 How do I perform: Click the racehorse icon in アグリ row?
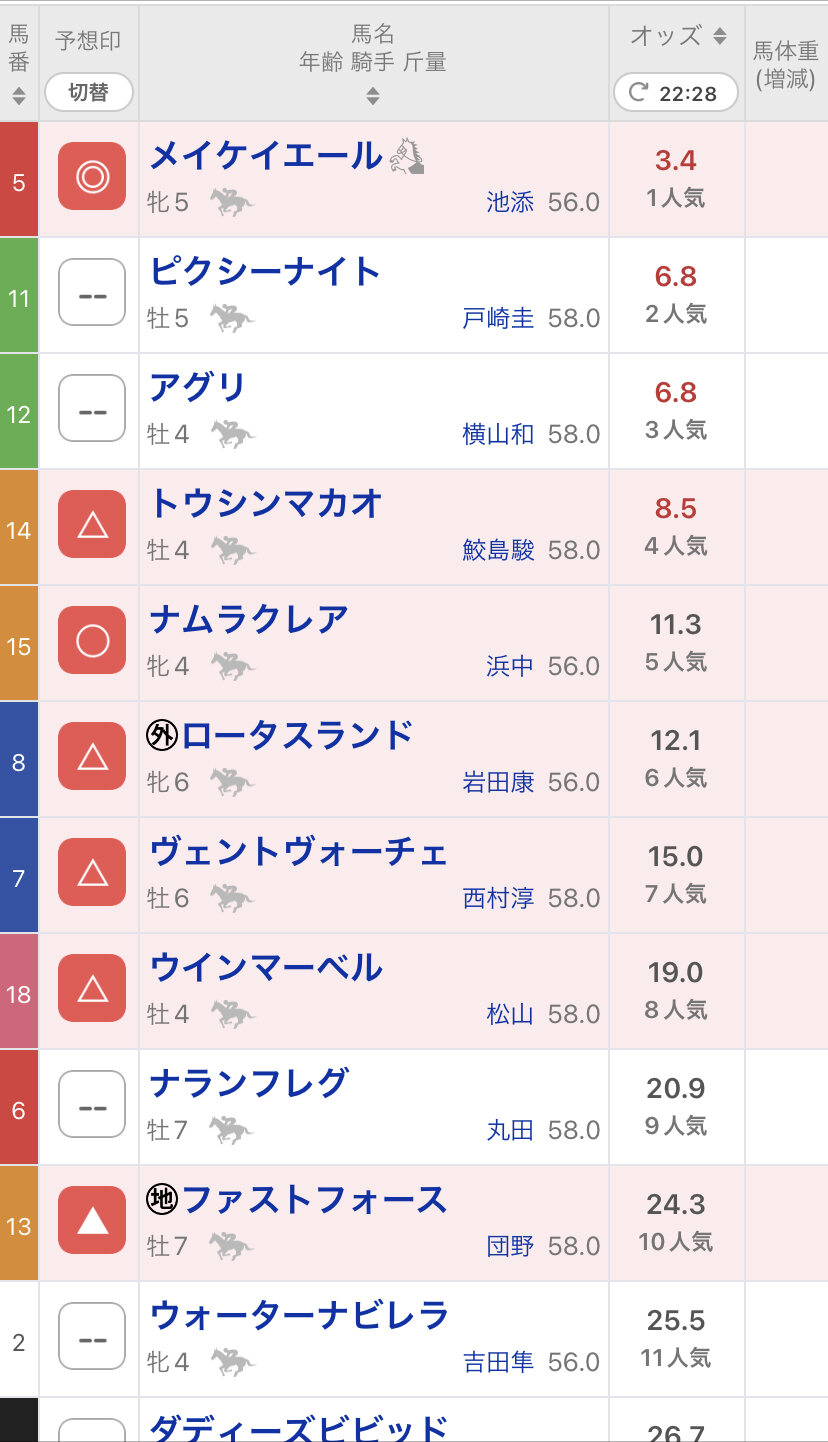tap(232, 434)
